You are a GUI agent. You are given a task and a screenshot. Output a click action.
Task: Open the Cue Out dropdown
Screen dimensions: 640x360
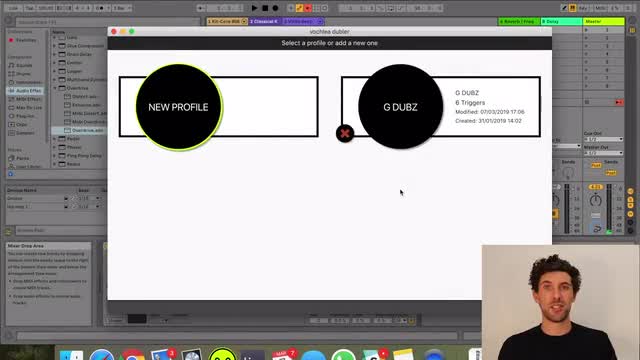click(603, 139)
